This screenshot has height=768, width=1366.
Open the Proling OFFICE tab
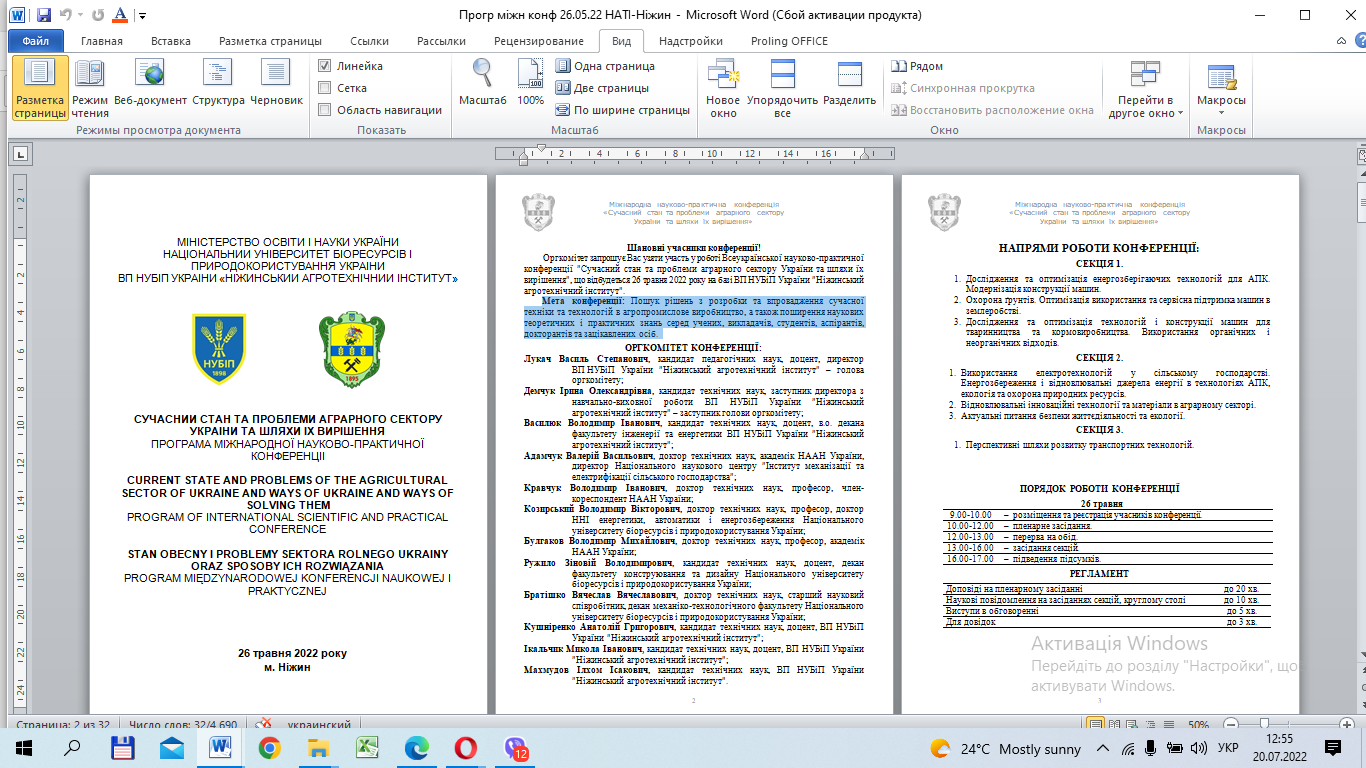789,41
